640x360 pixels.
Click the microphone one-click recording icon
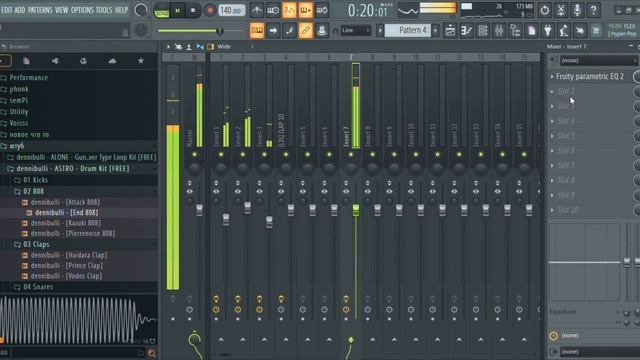coord(577,10)
